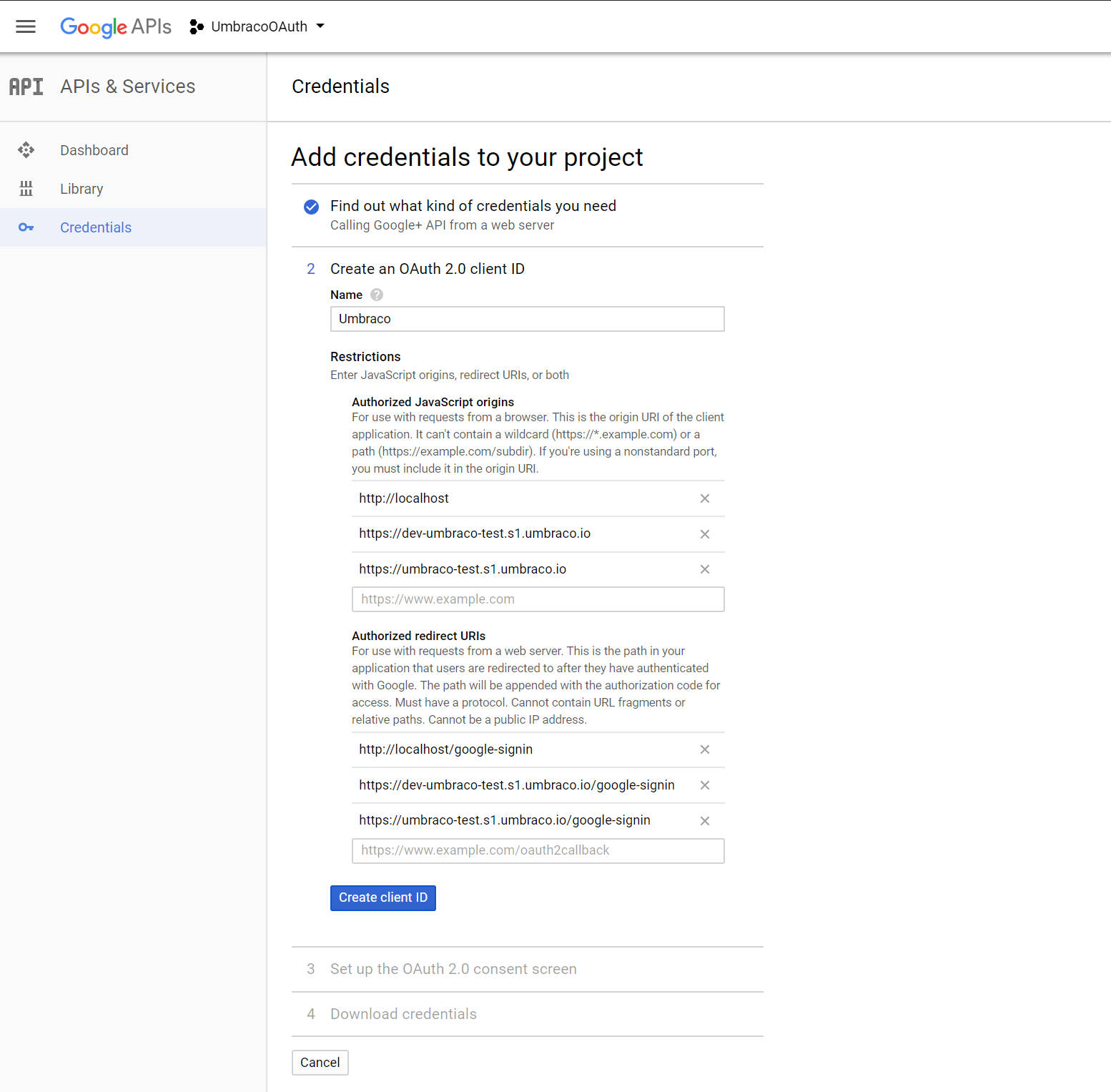Viewport: 1111px width, 1092px height.
Task: Expand 'Set up the OAuth 2.0 consent screen' step
Action: [453, 969]
